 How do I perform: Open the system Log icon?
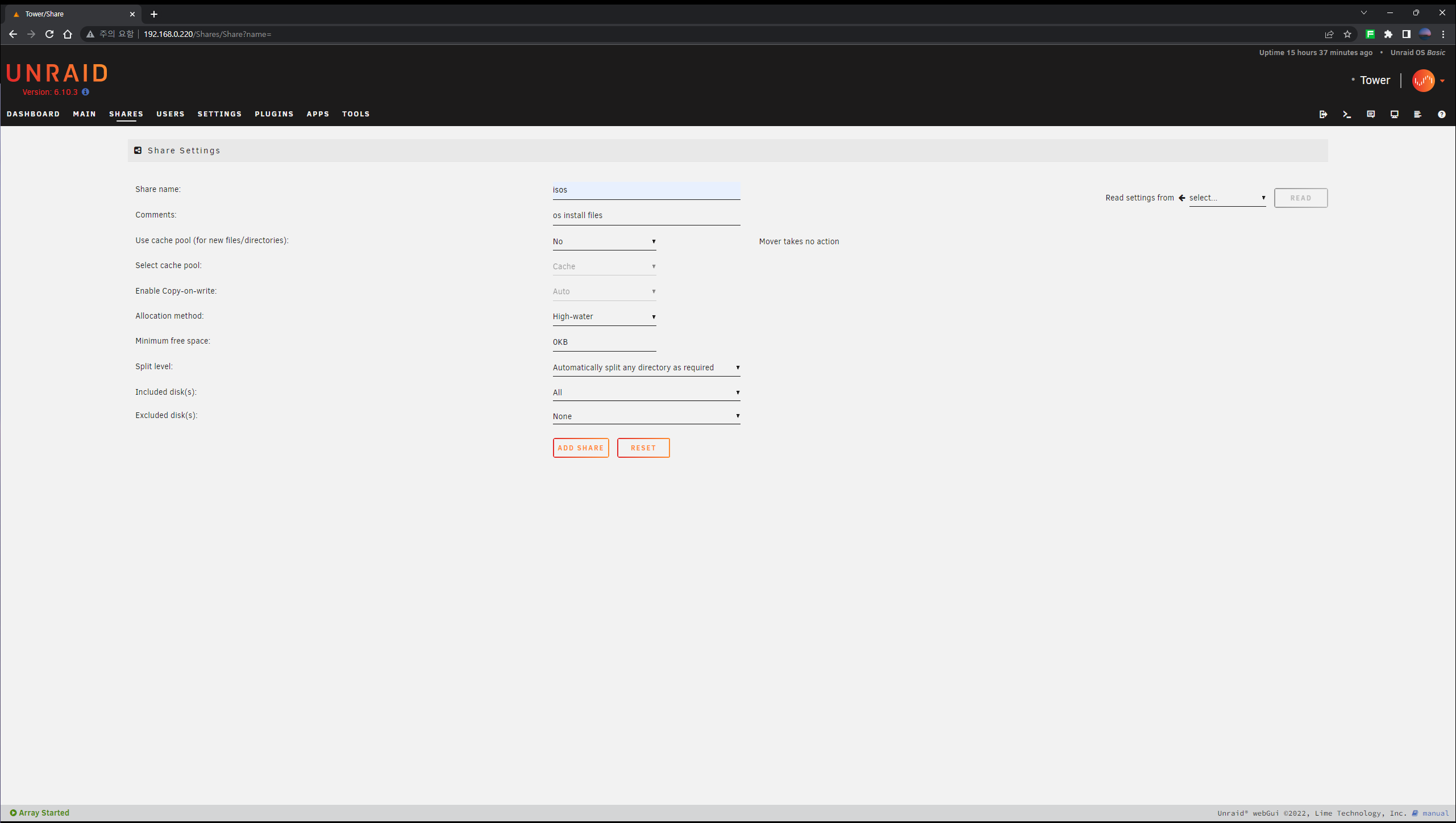coord(1418,114)
